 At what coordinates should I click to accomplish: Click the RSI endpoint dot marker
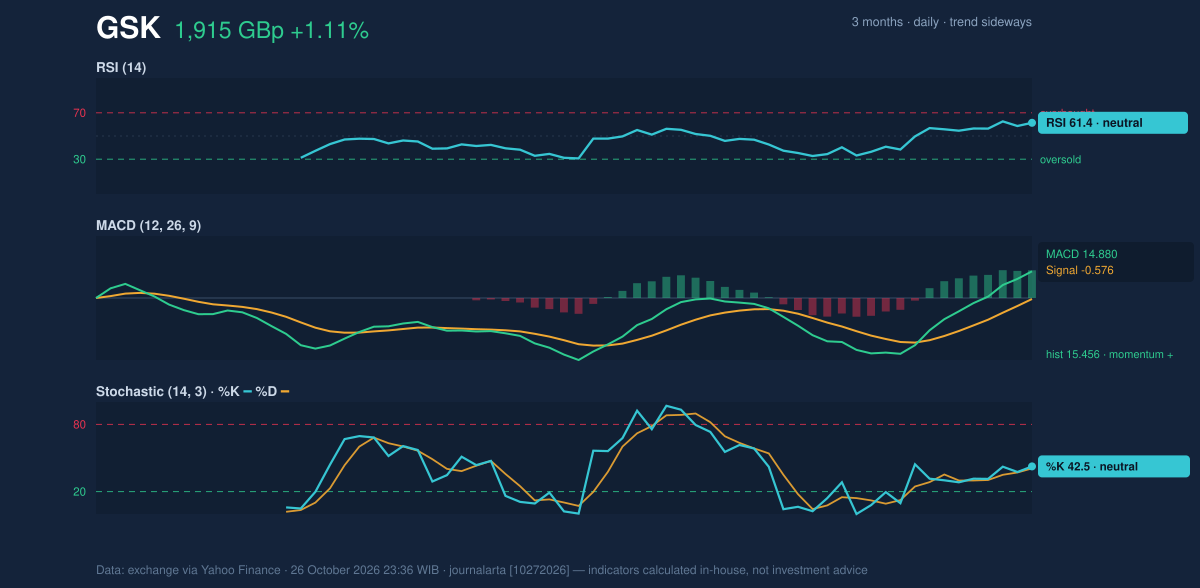click(1032, 123)
